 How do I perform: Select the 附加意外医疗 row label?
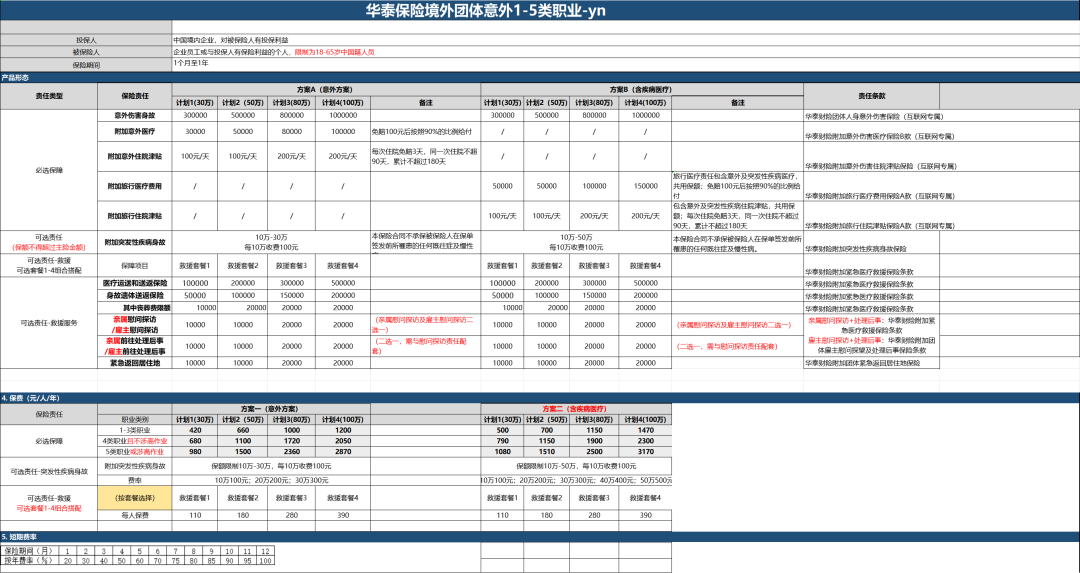134,132
